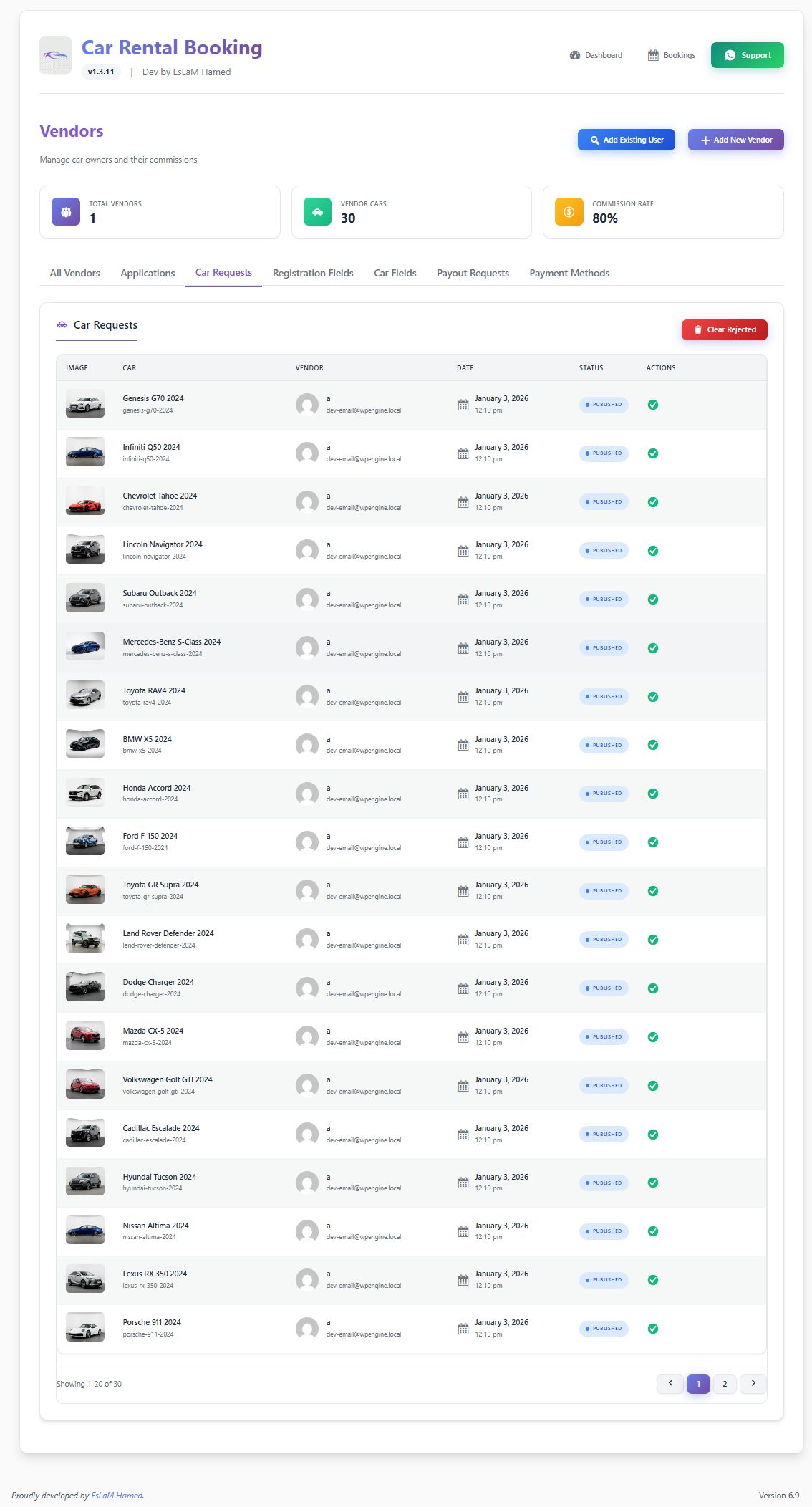Click the green check icon for Hyundai Tucson 2024
812x1507 pixels.
pyautogui.click(x=653, y=1183)
